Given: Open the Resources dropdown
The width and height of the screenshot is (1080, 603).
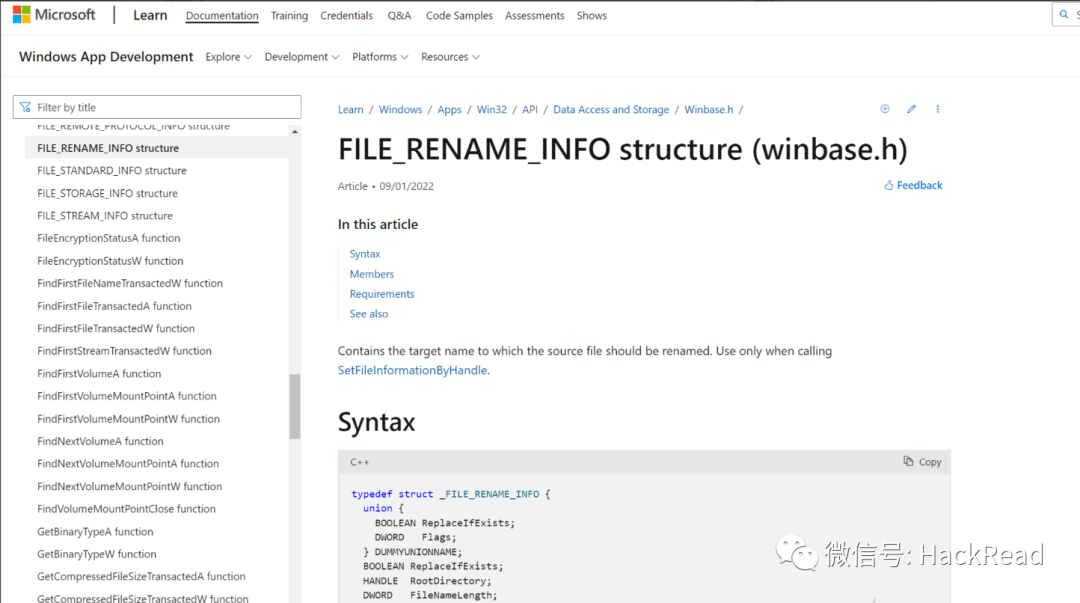Looking at the screenshot, I should tap(450, 57).
